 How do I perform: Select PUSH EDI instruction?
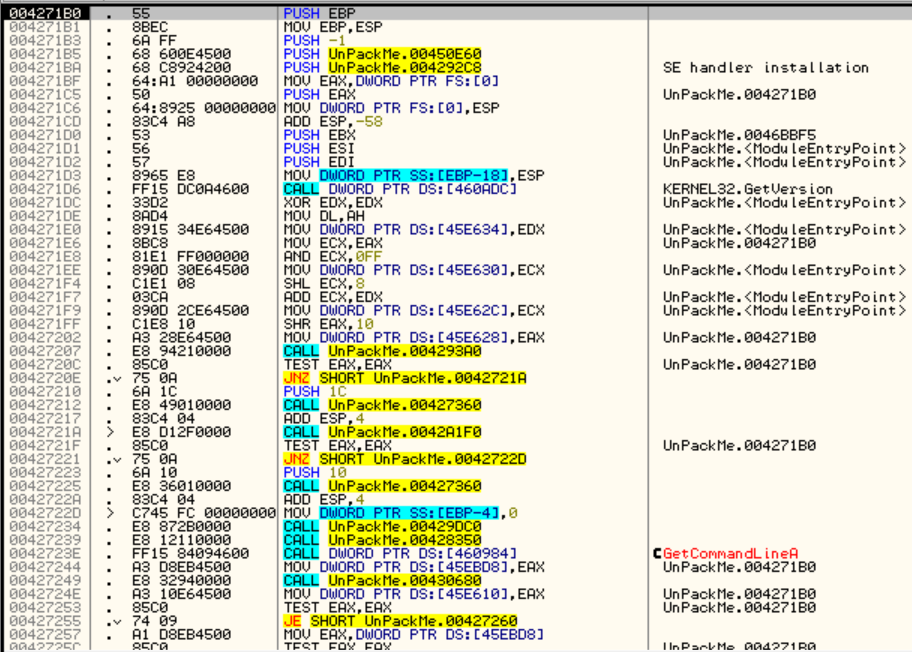click(x=319, y=162)
